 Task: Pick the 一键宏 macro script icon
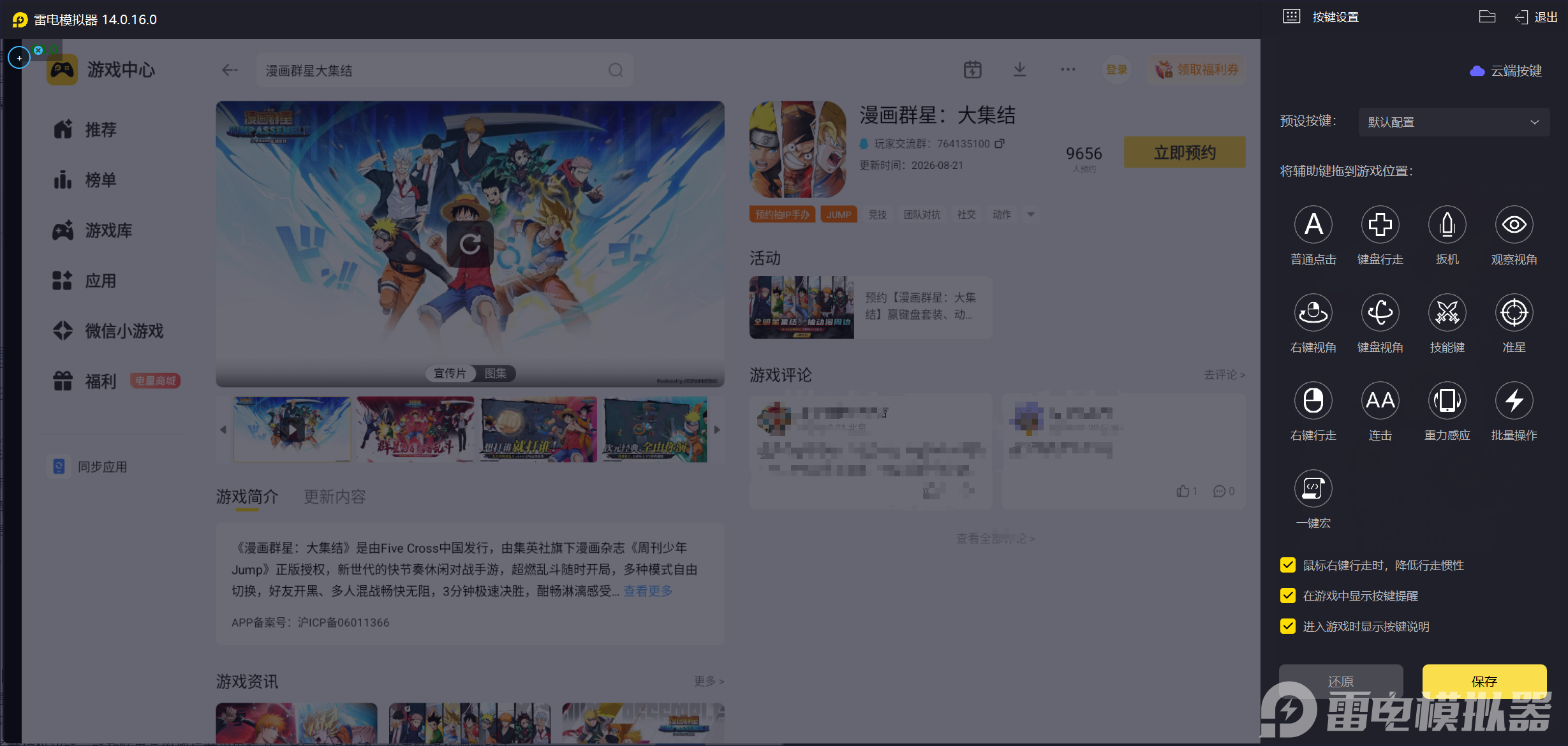(x=1313, y=488)
